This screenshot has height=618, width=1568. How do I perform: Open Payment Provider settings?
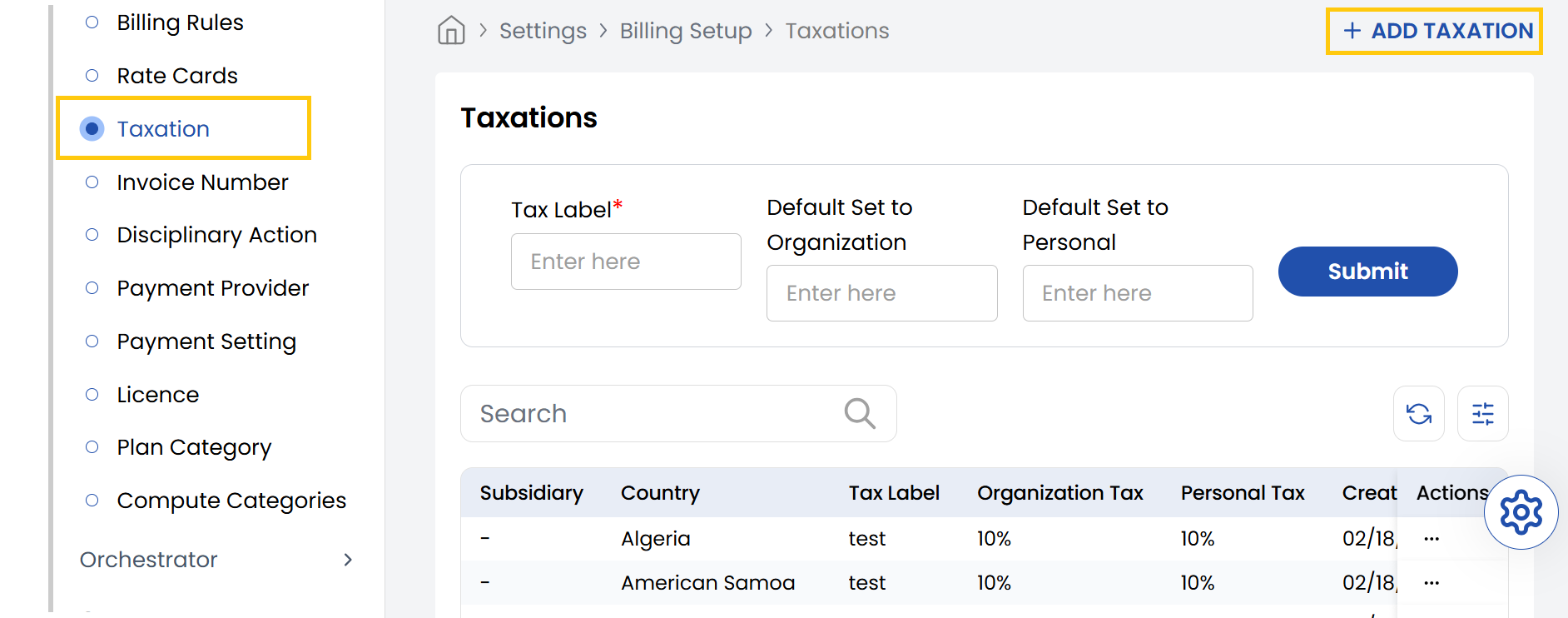click(x=212, y=288)
